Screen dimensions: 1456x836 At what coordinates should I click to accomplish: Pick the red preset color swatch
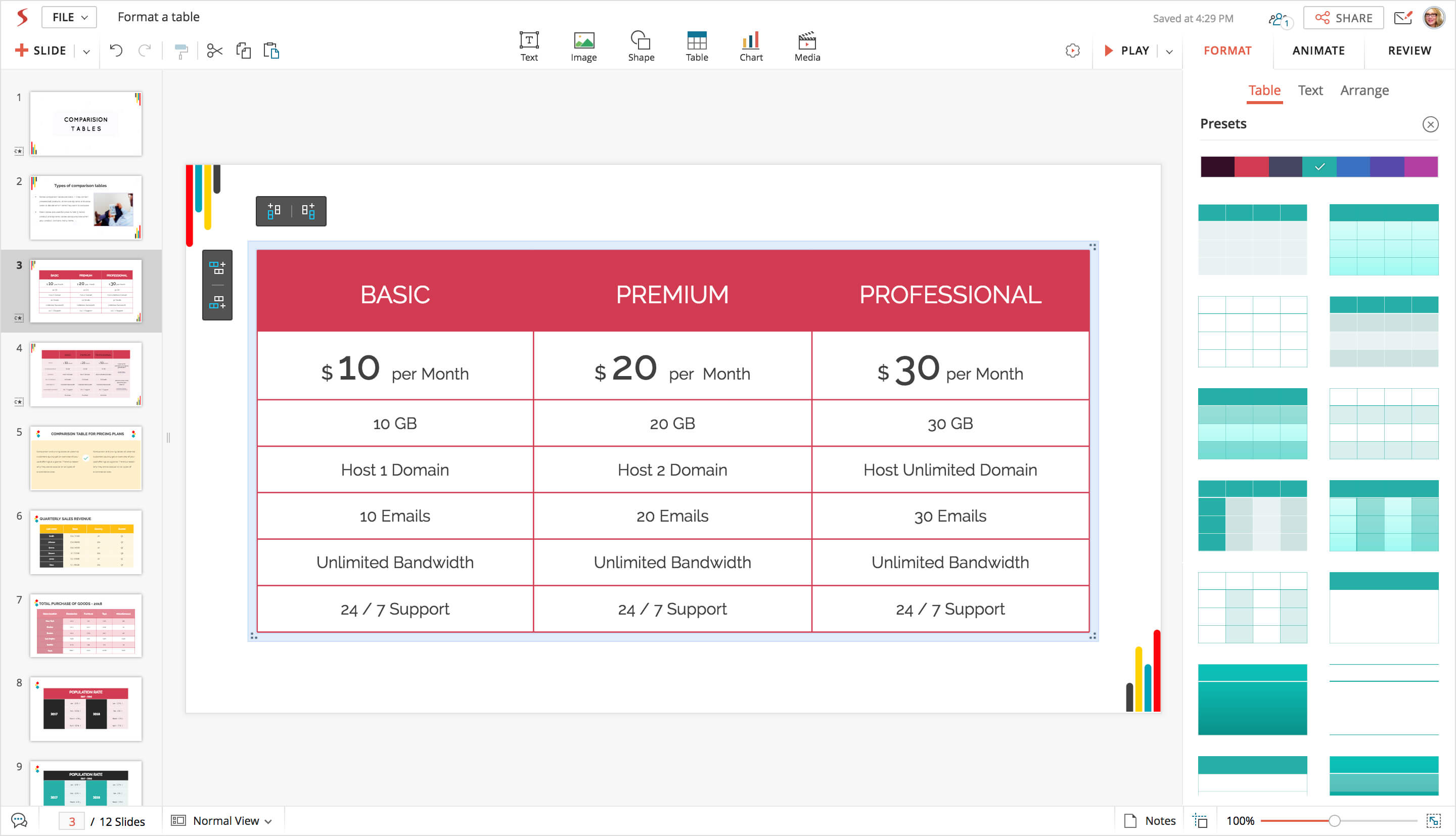pyautogui.click(x=1251, y=166)
